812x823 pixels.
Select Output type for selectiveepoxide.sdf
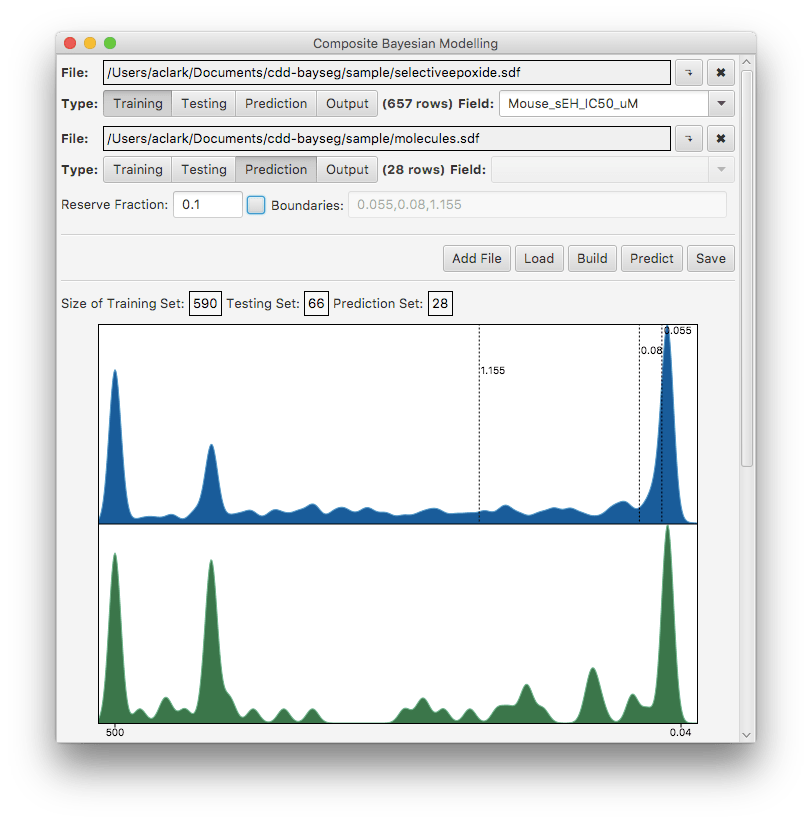click(x=347, y=104)
